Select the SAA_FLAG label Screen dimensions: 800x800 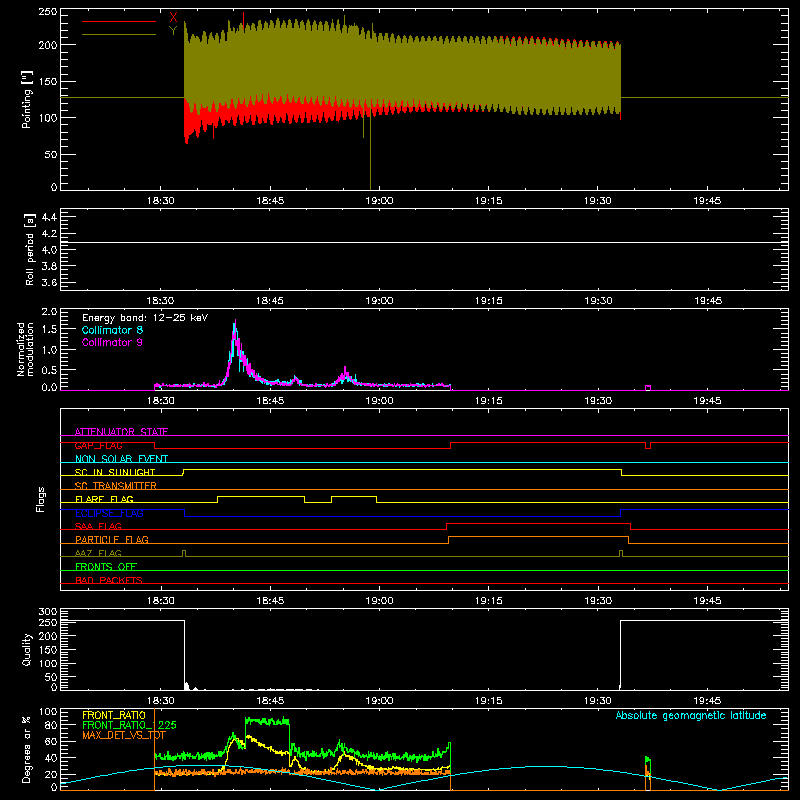click(98, 526)
